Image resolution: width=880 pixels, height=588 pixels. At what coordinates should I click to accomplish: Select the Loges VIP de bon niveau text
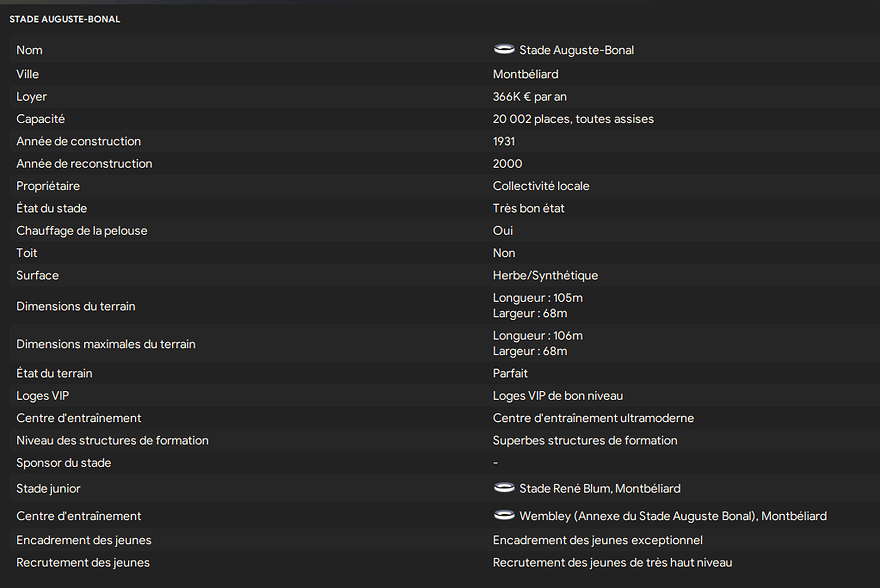point(557,396)
